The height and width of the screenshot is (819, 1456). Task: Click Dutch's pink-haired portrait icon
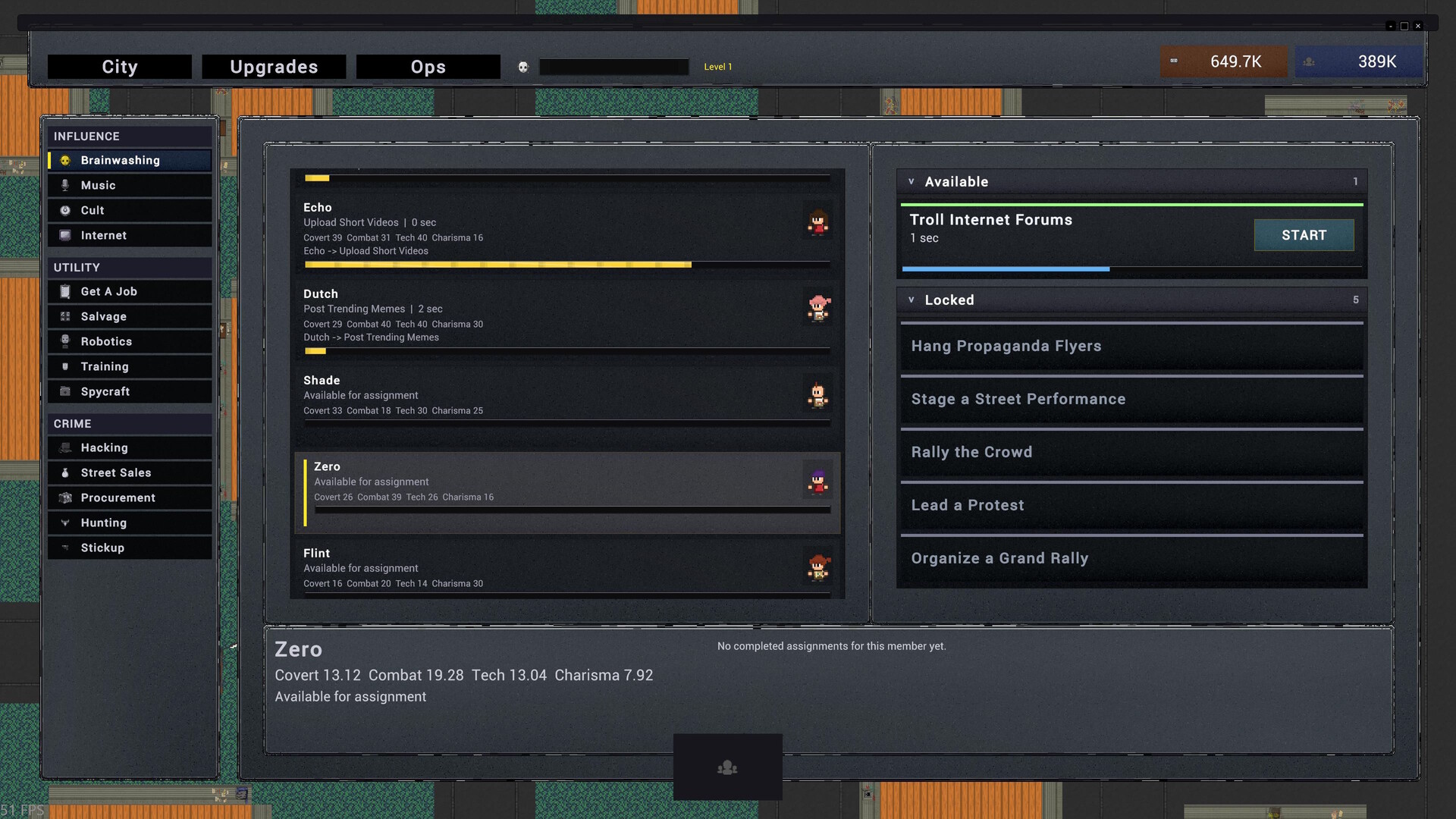817,309
